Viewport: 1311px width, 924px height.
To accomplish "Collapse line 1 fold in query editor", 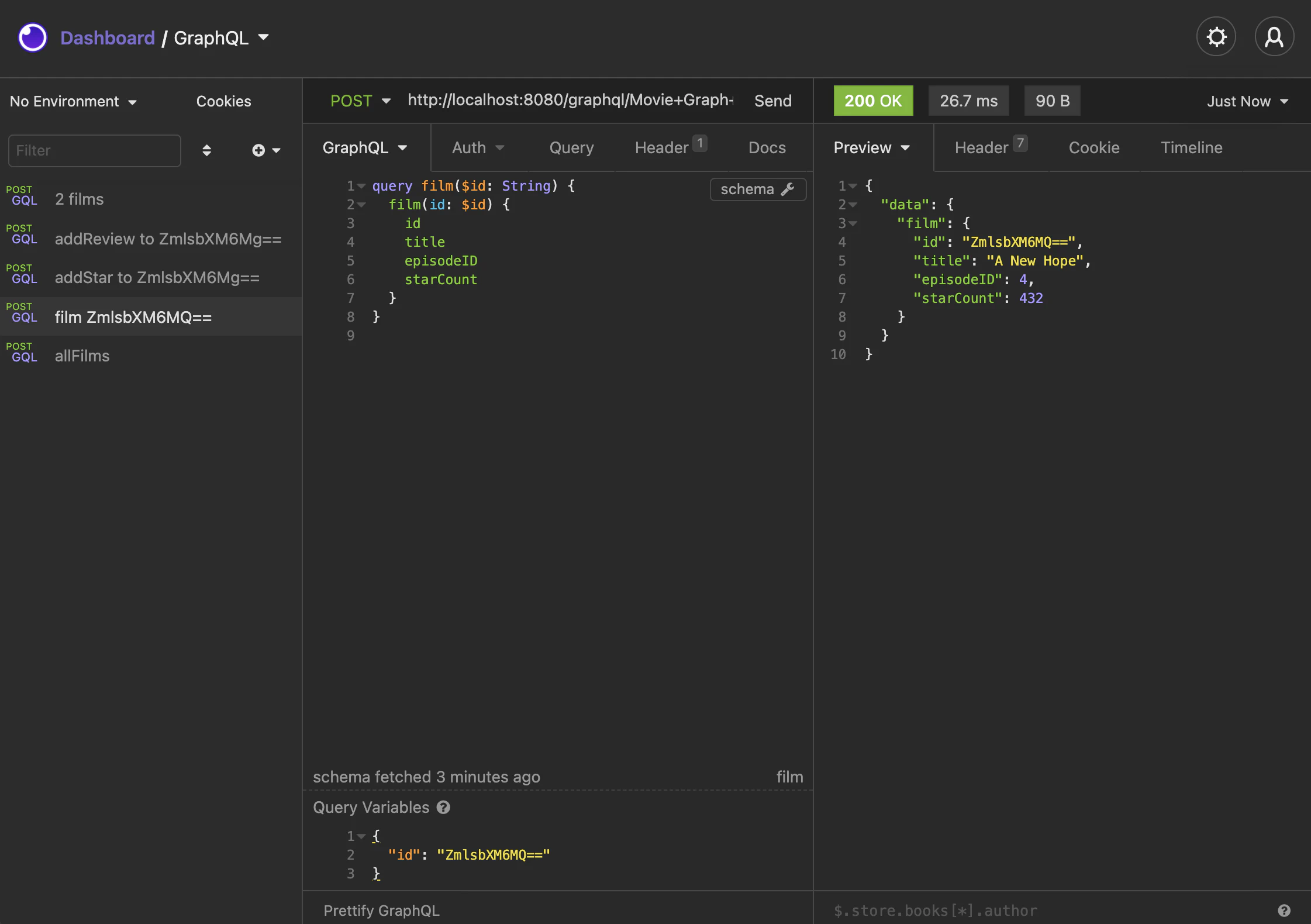I will 361,186.
